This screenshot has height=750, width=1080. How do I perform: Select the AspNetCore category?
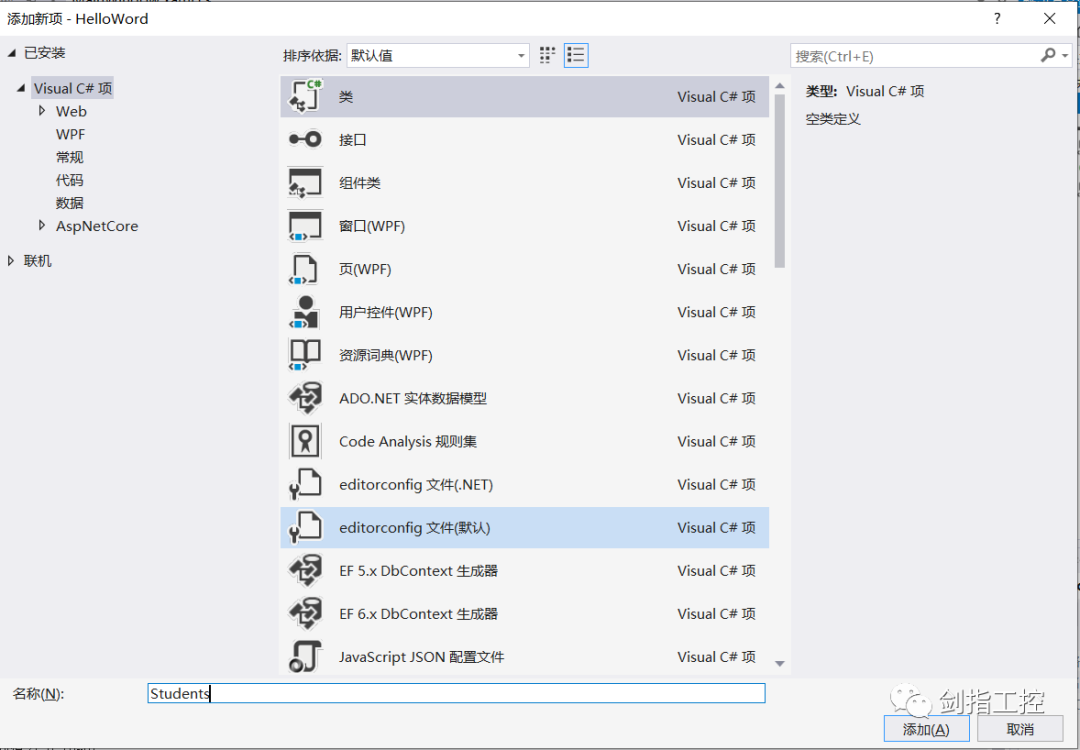96,226
